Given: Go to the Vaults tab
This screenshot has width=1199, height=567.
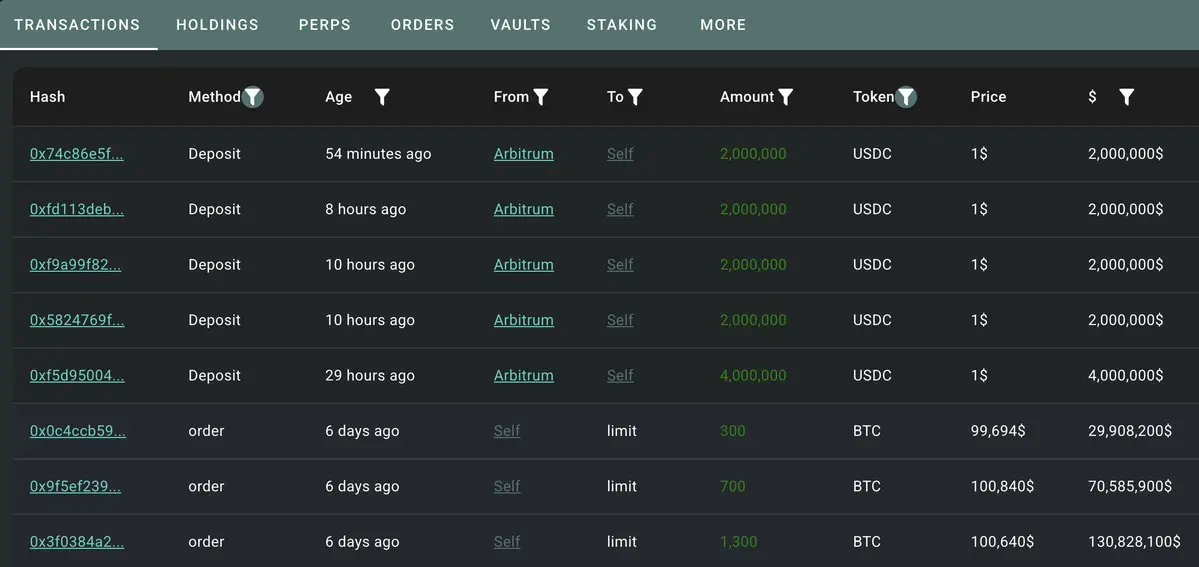Looking at the screenshot, I should pyautogui.click(x=520, y=24).
